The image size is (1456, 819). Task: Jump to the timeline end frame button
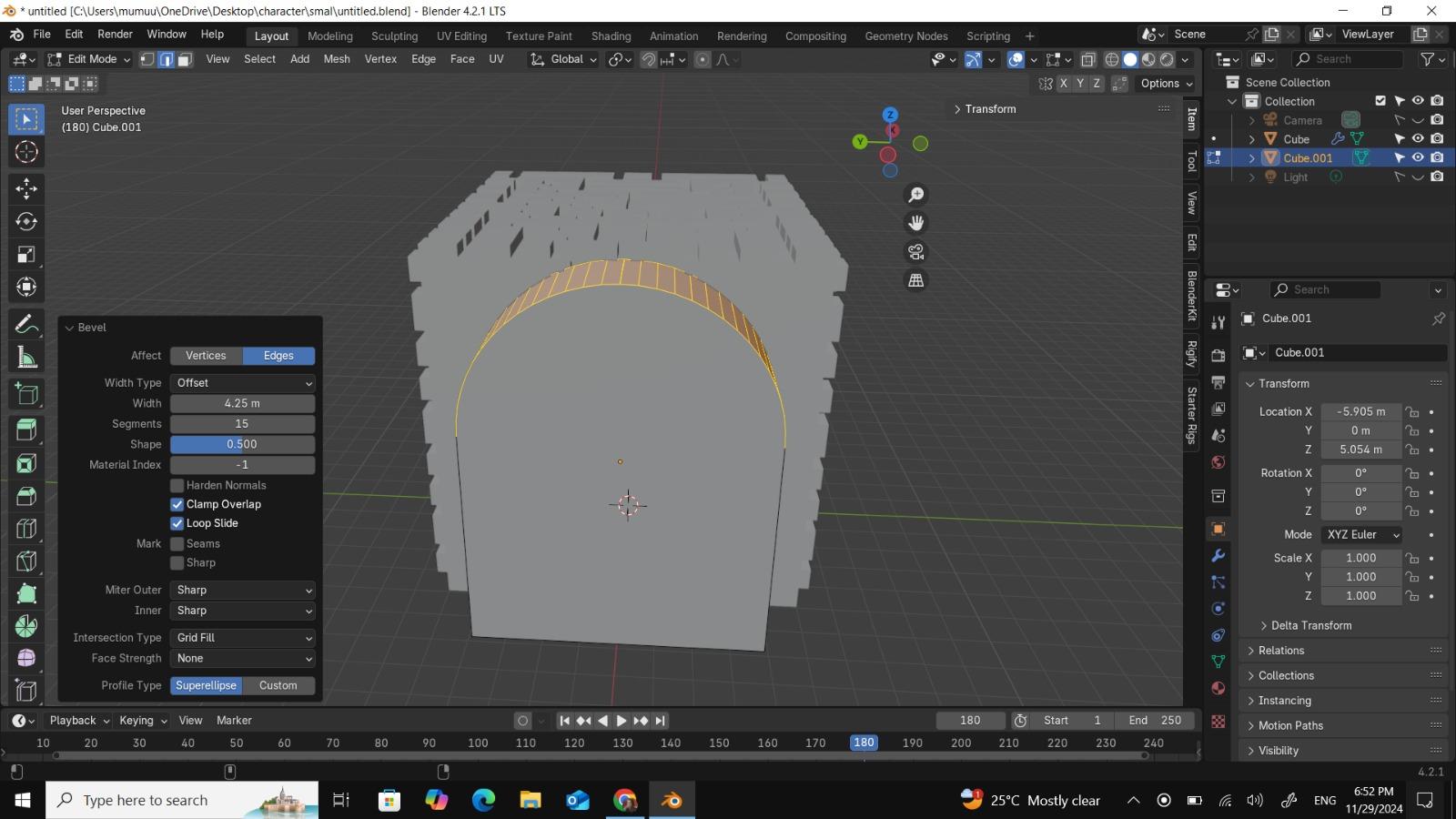(x=661, y=721)
